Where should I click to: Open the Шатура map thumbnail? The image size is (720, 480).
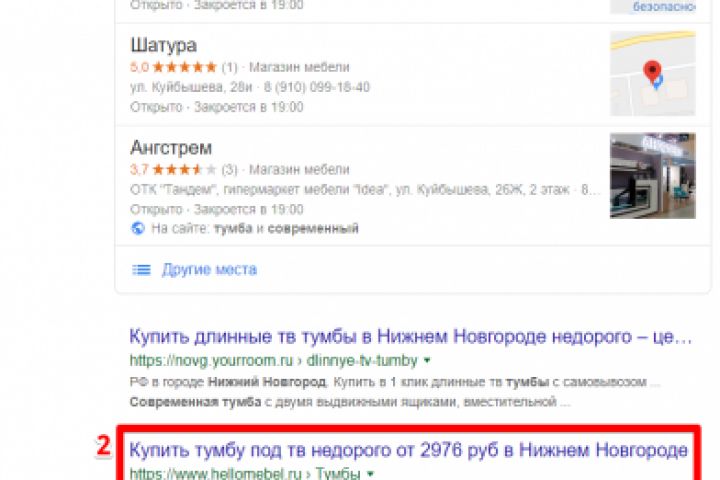652,73
